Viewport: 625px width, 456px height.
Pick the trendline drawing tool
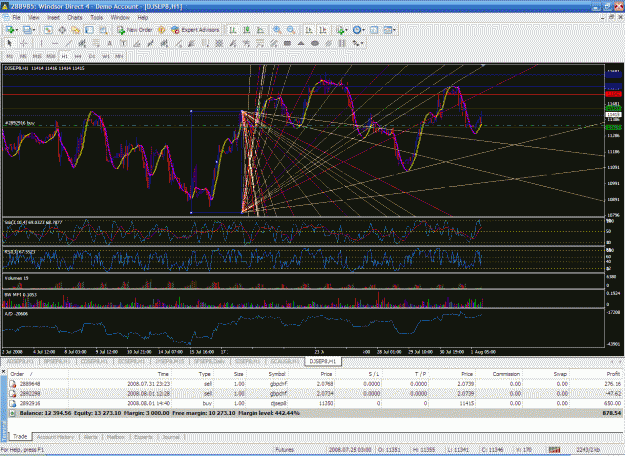(x=69, y=43)
